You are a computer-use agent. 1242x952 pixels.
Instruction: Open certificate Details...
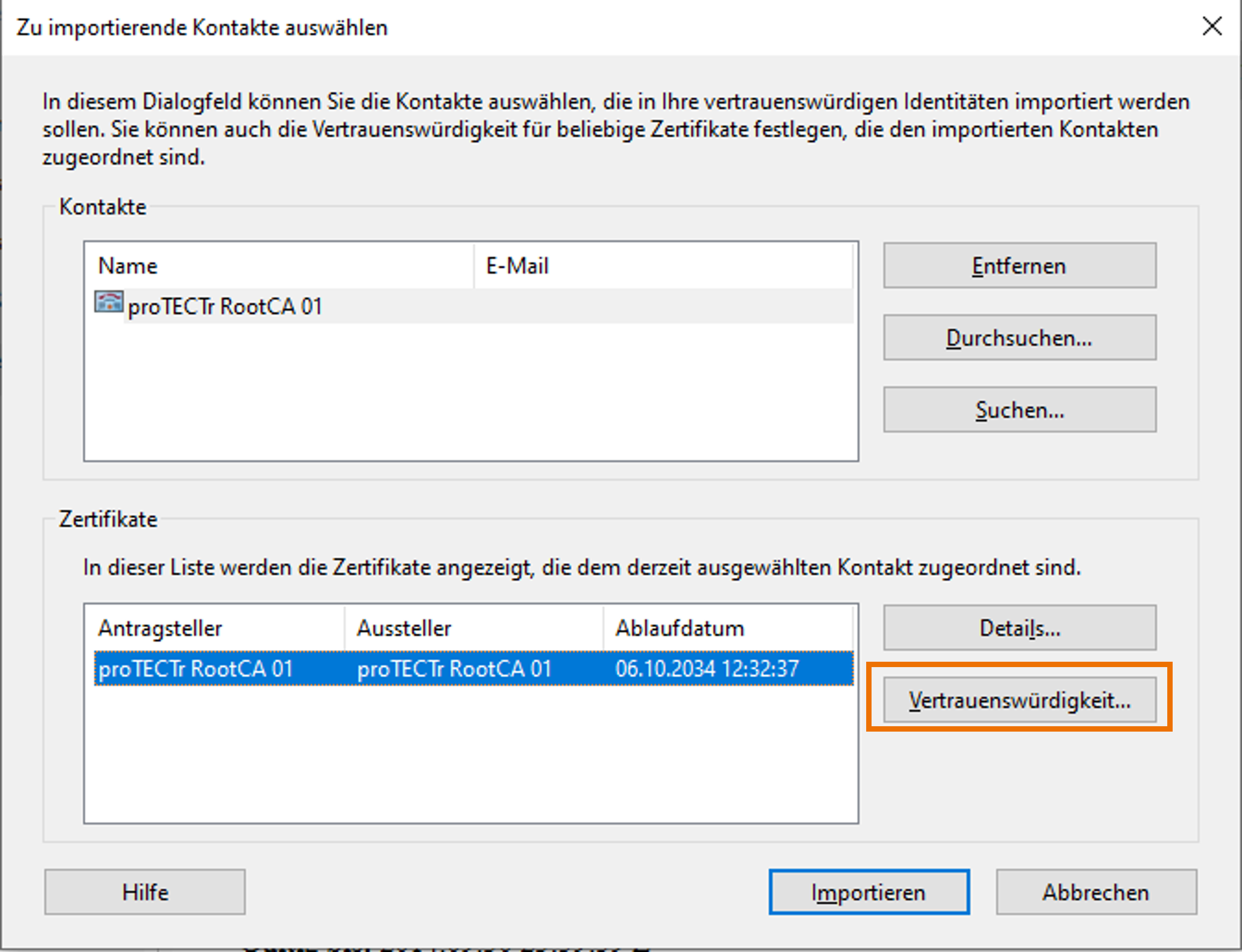click(1019, 628)
